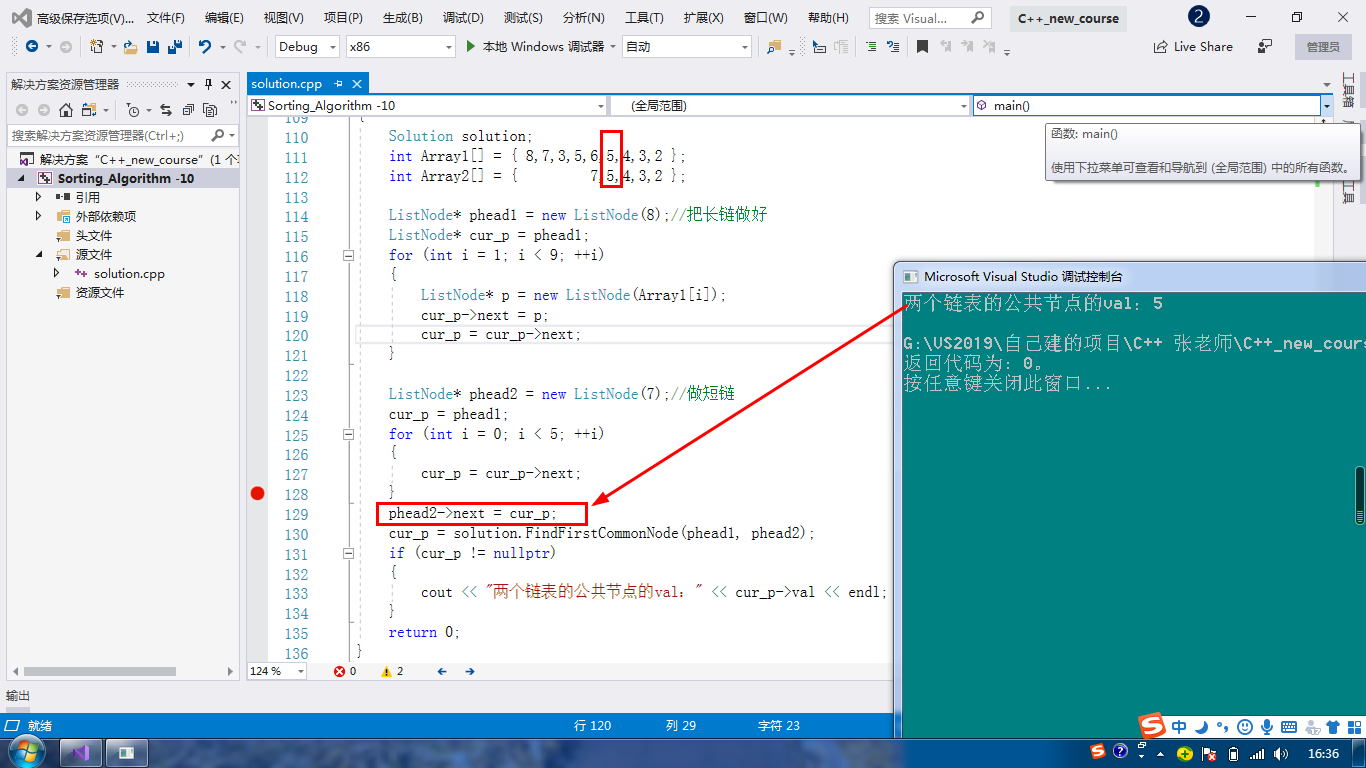Open the 帮助(H) menu
This screenshot has width=1366, height=768.
click(828, 18)
